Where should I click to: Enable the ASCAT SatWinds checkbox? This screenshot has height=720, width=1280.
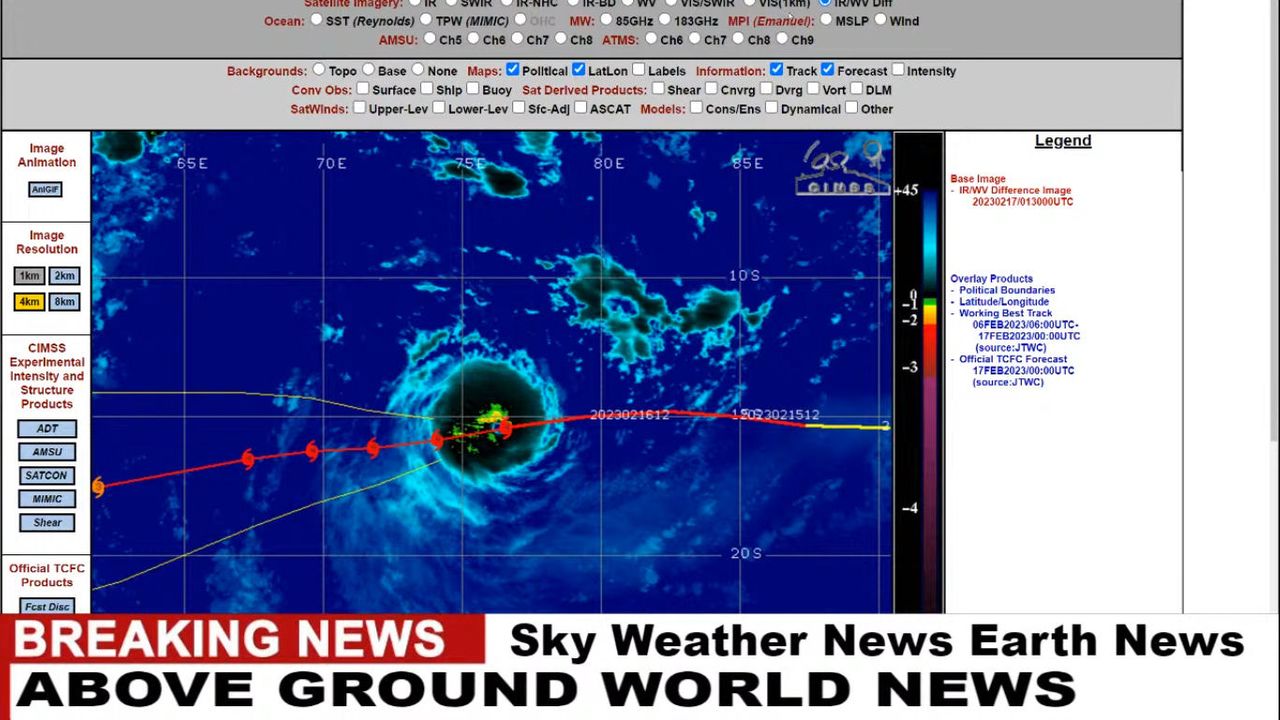pyautogui.click(x=580, y=108)
